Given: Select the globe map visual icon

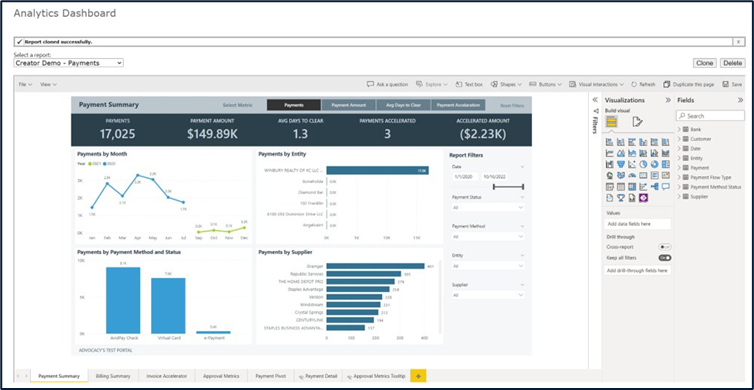Looking at the screenshot, I should [610, 175].
